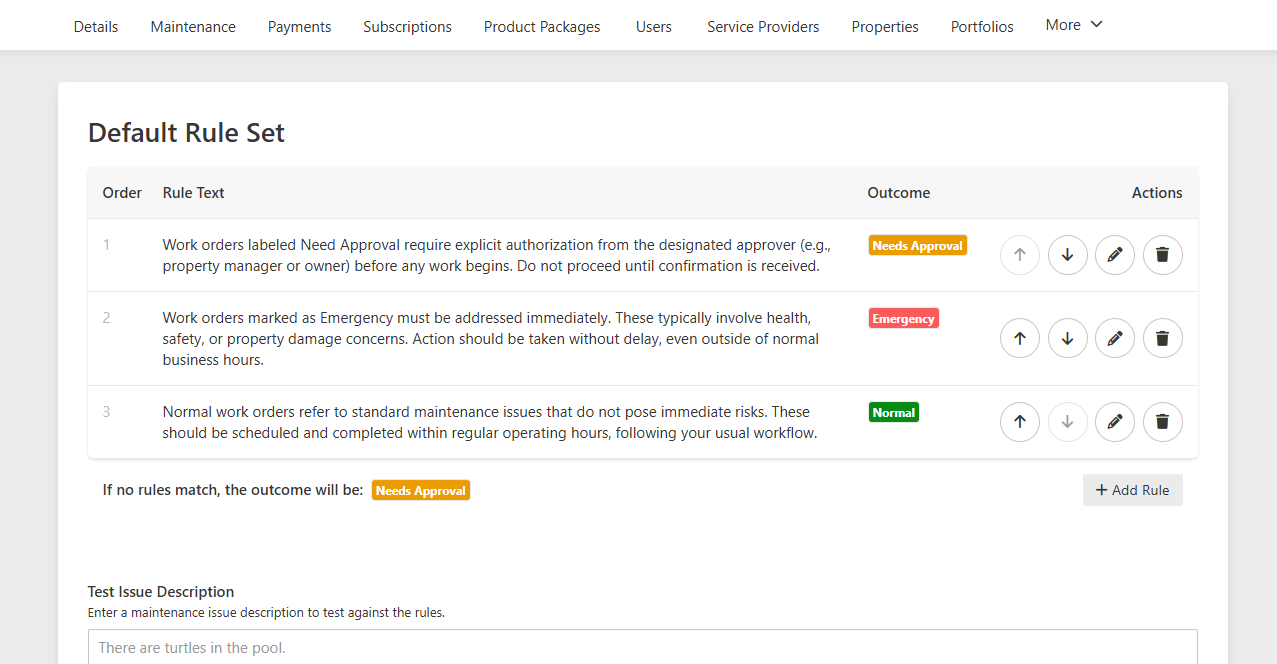Open the Product Packages tab
The width and height of the screenshot is (1277, 664).
(x=542, y=27)
